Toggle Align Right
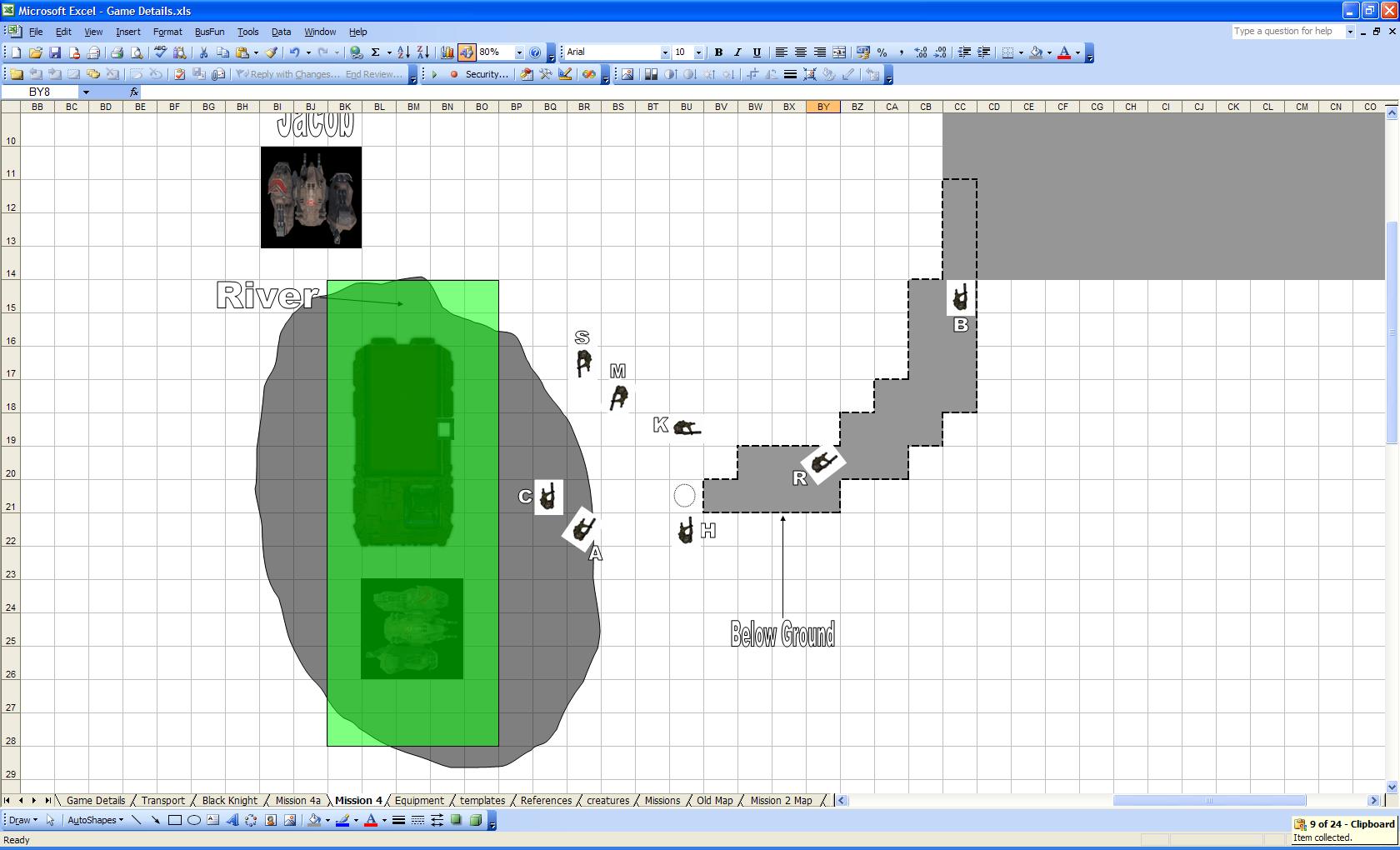 click(820, 52)
